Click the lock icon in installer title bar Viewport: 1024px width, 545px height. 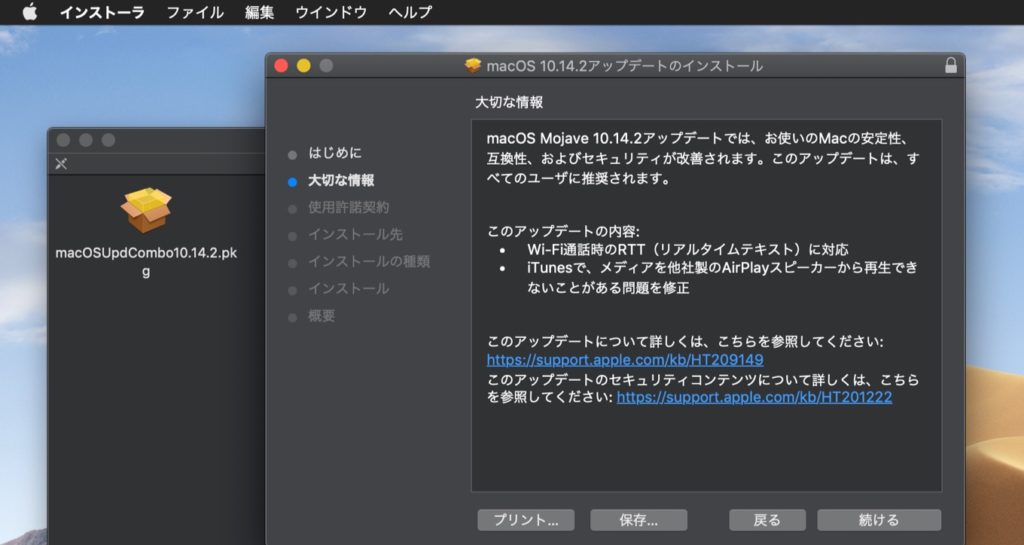coord(950,66)
